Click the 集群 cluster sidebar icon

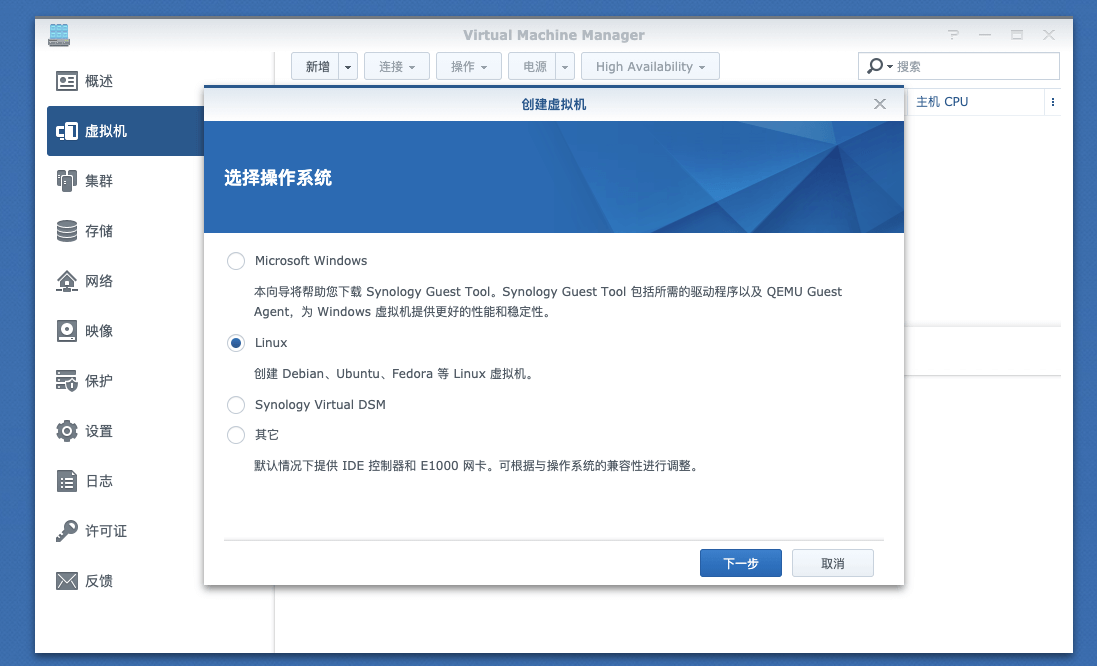tap(66, 180)
